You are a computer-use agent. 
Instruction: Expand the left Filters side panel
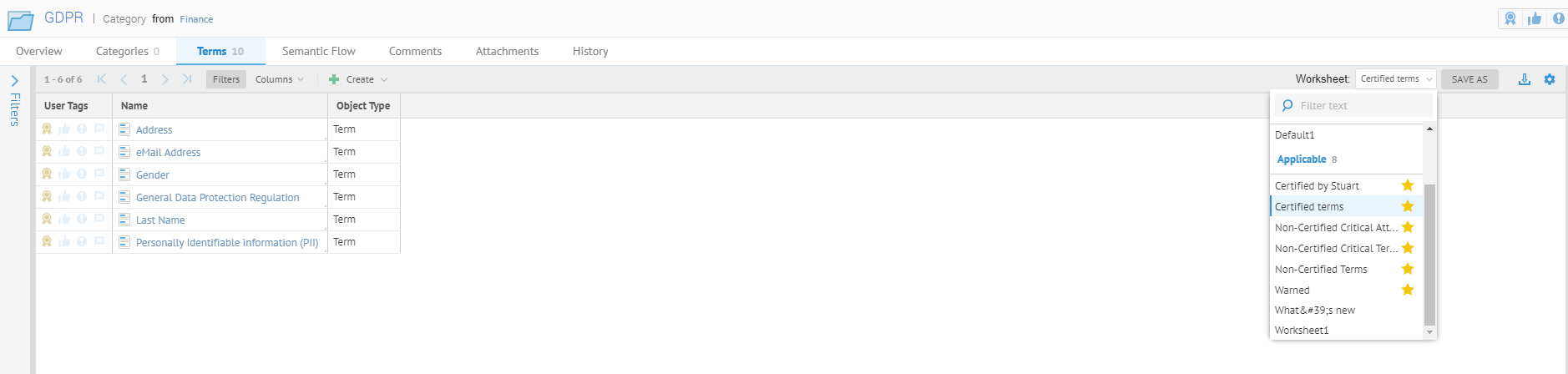pos(15,82)
